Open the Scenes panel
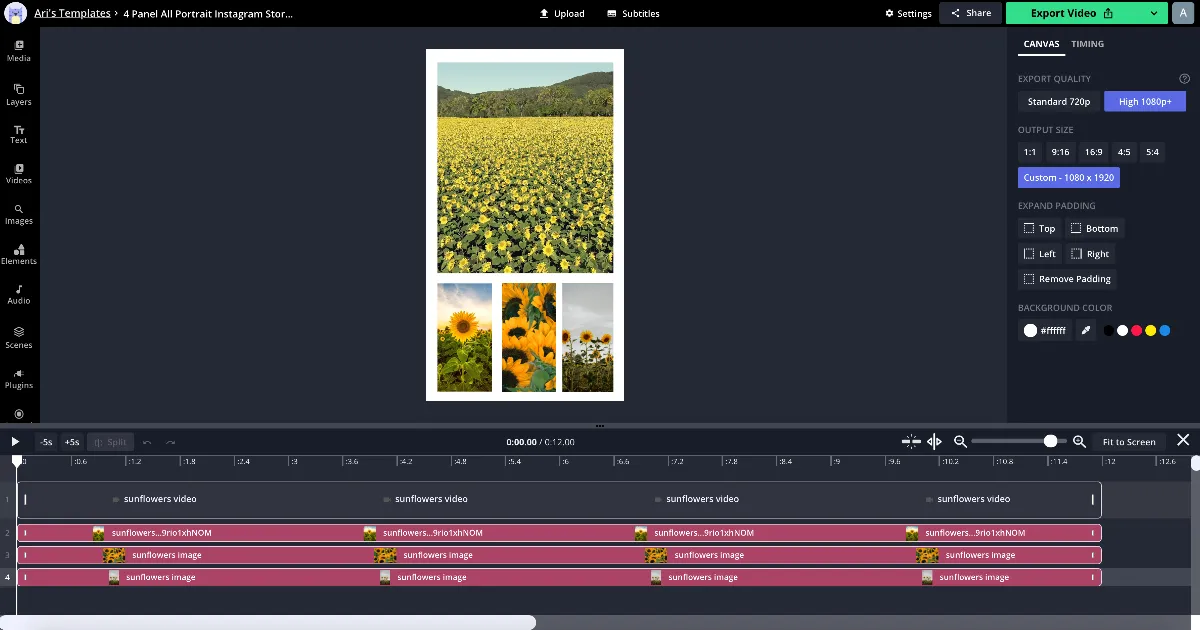1200x630 pixels. (x=19, y=337)
